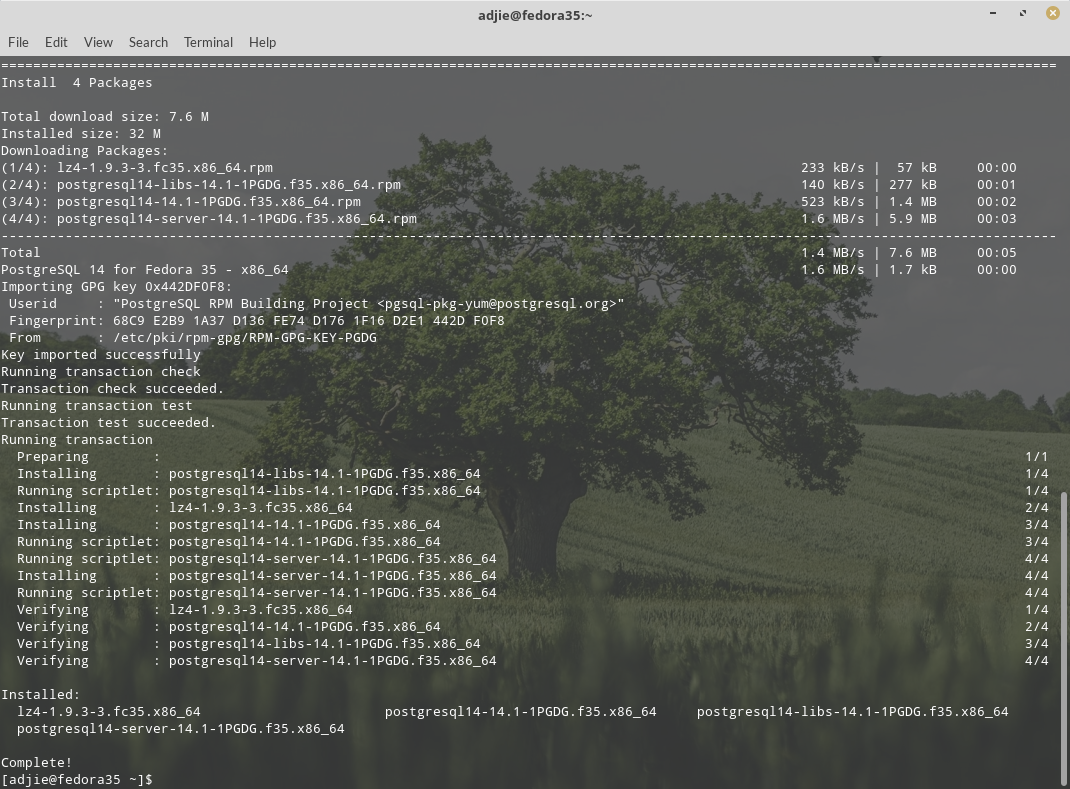Click the "Key imported successfully" line
1070x789 pixels.
click(101, 355)
